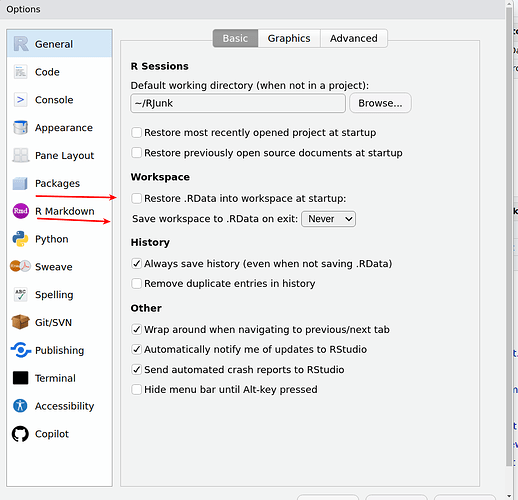The width and height of the screenshot is (518, 500).
Task: Switch to the Basic tab
Action: tap(235, 38)
